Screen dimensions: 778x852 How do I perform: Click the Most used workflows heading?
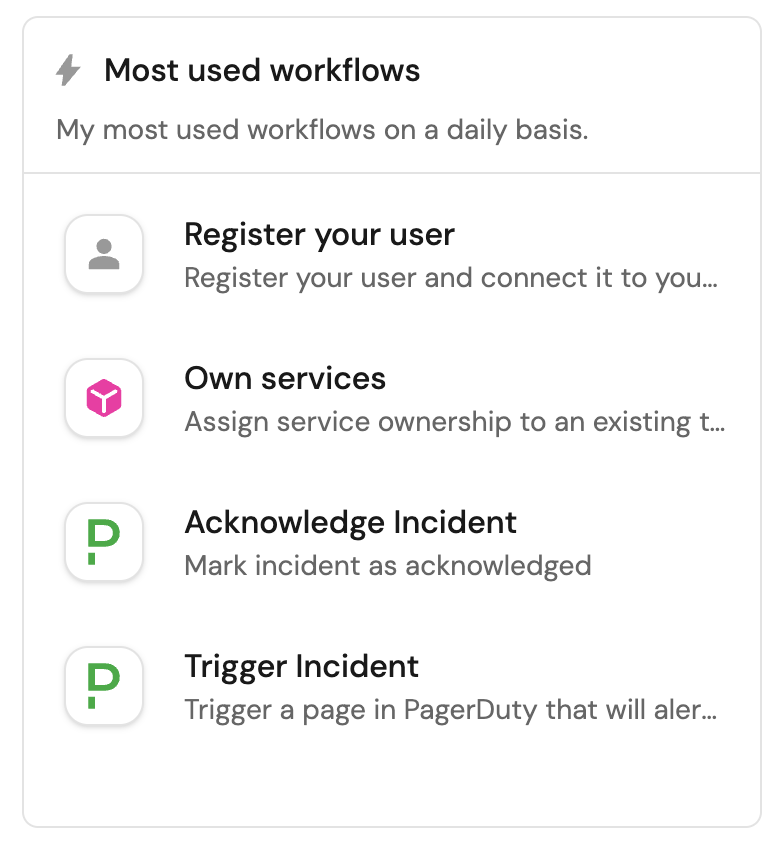(x=262, y=71)
